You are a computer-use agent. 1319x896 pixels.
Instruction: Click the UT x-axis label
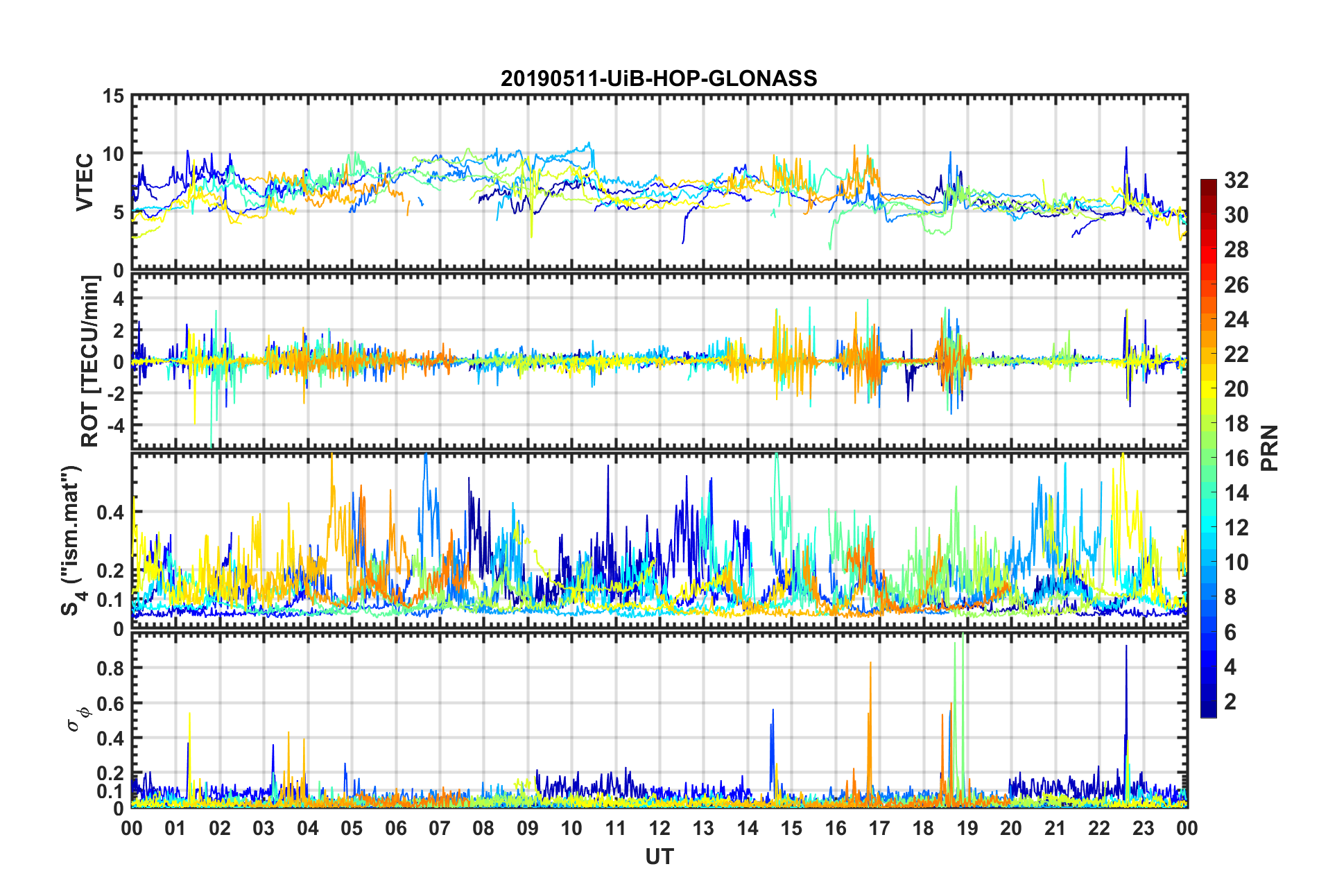pyautogui.click(x=659, y=857)
